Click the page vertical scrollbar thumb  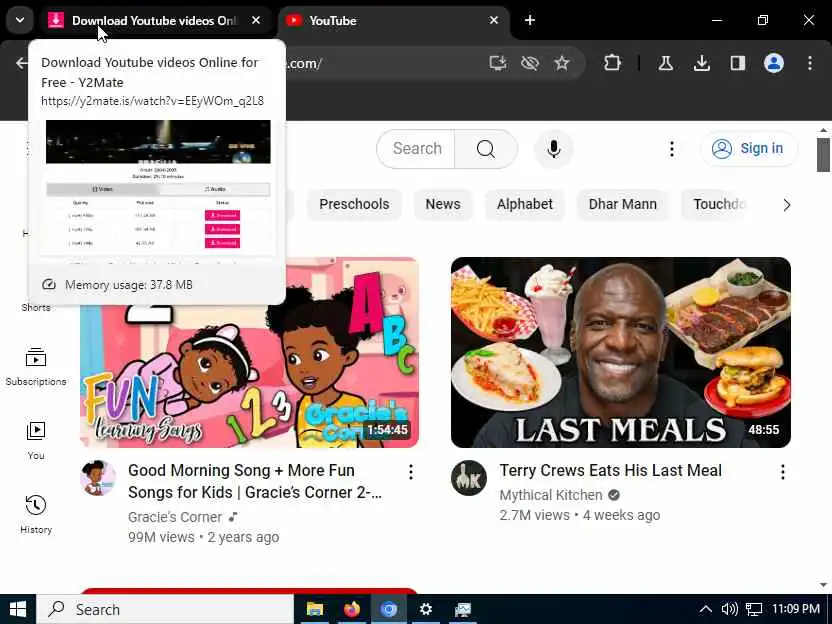[x=823, y=155]
